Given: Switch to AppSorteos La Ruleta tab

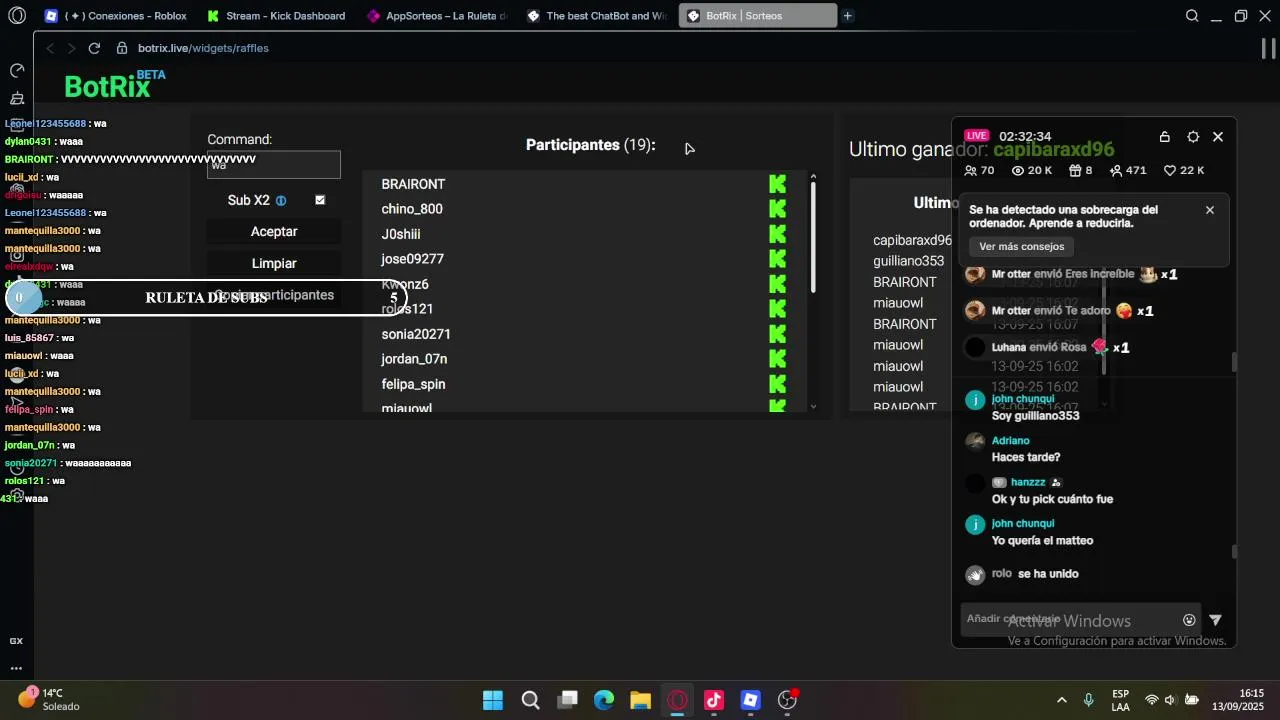Looking at the screenshot, I should [437, 16].
